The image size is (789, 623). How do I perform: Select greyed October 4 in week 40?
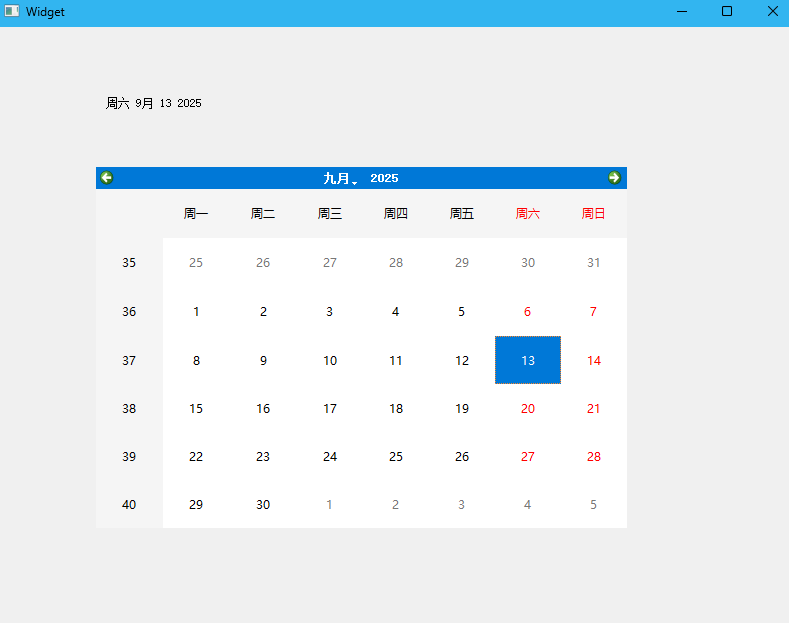[x=527, y=504]
